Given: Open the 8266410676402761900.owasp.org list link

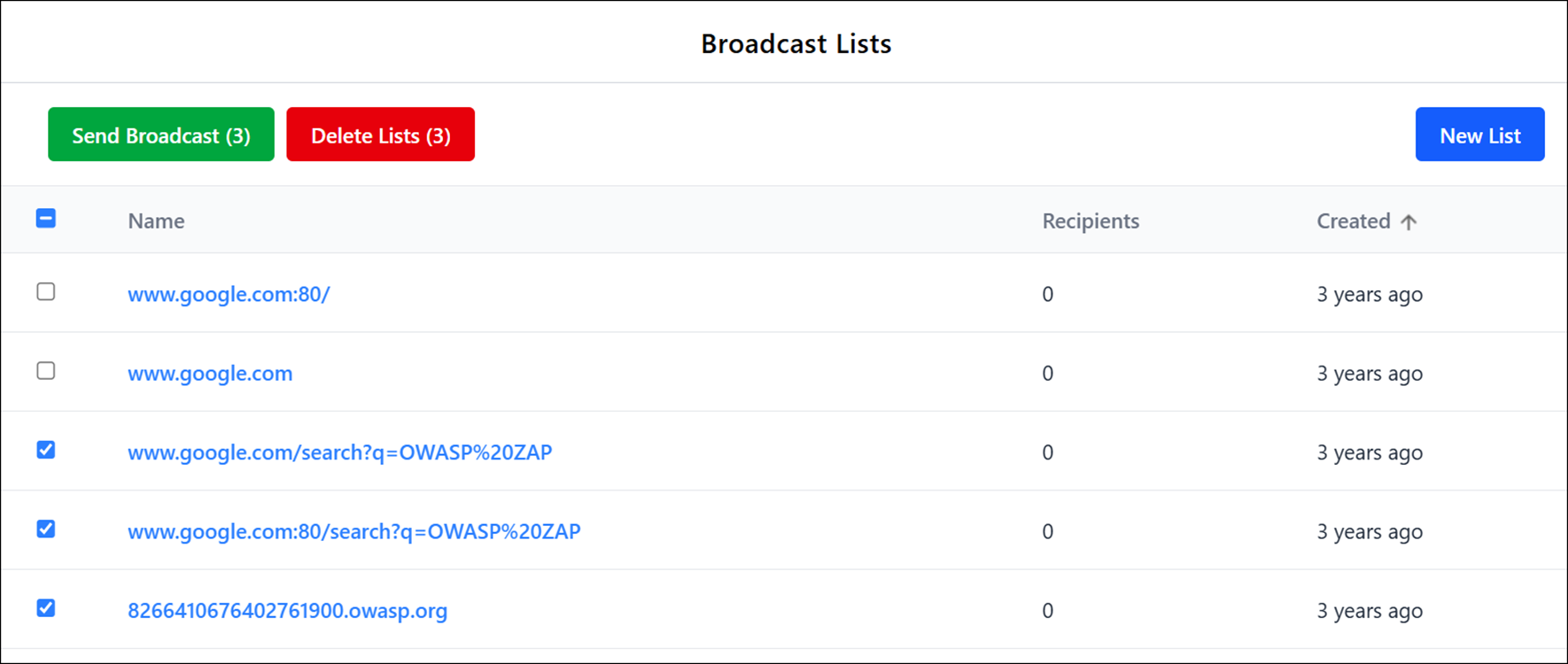Looking at the screenshot, I should point(288,611).
